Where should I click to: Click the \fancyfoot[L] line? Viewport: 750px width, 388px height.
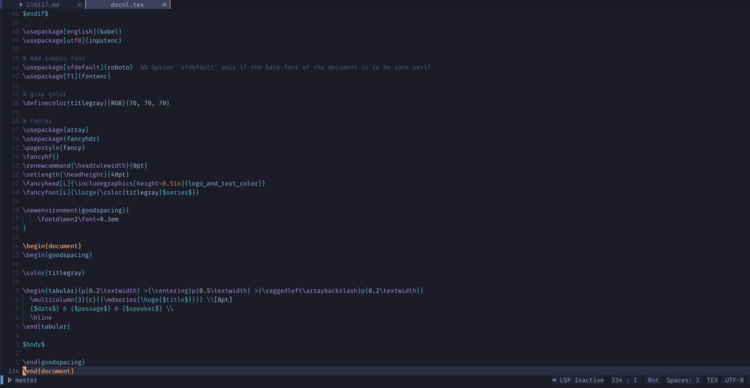pyautogui.click(x=110, y=192)
